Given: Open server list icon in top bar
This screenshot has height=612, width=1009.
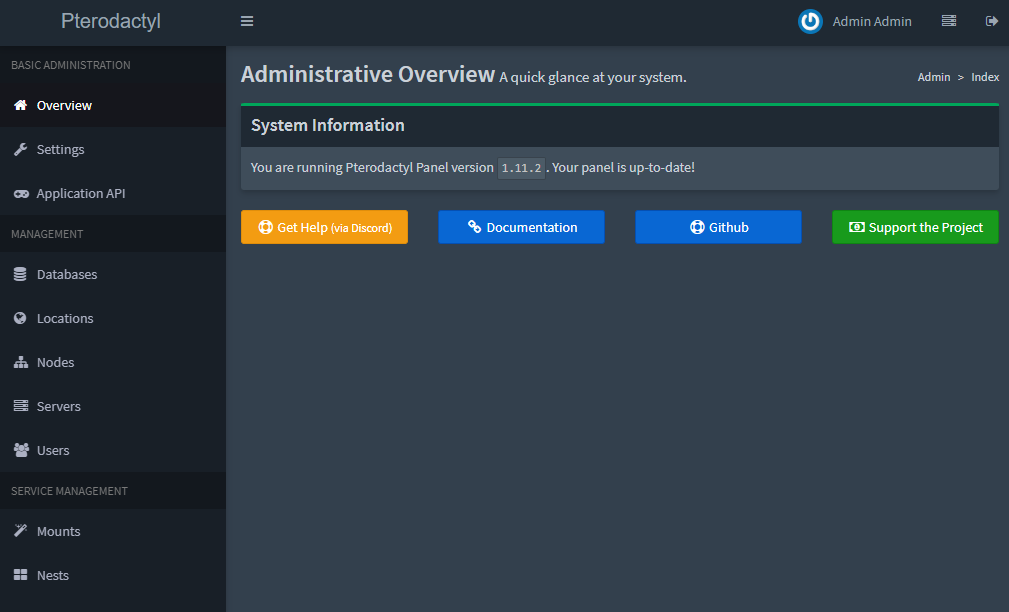Looking at the screenshot, I should pos(949,21).
